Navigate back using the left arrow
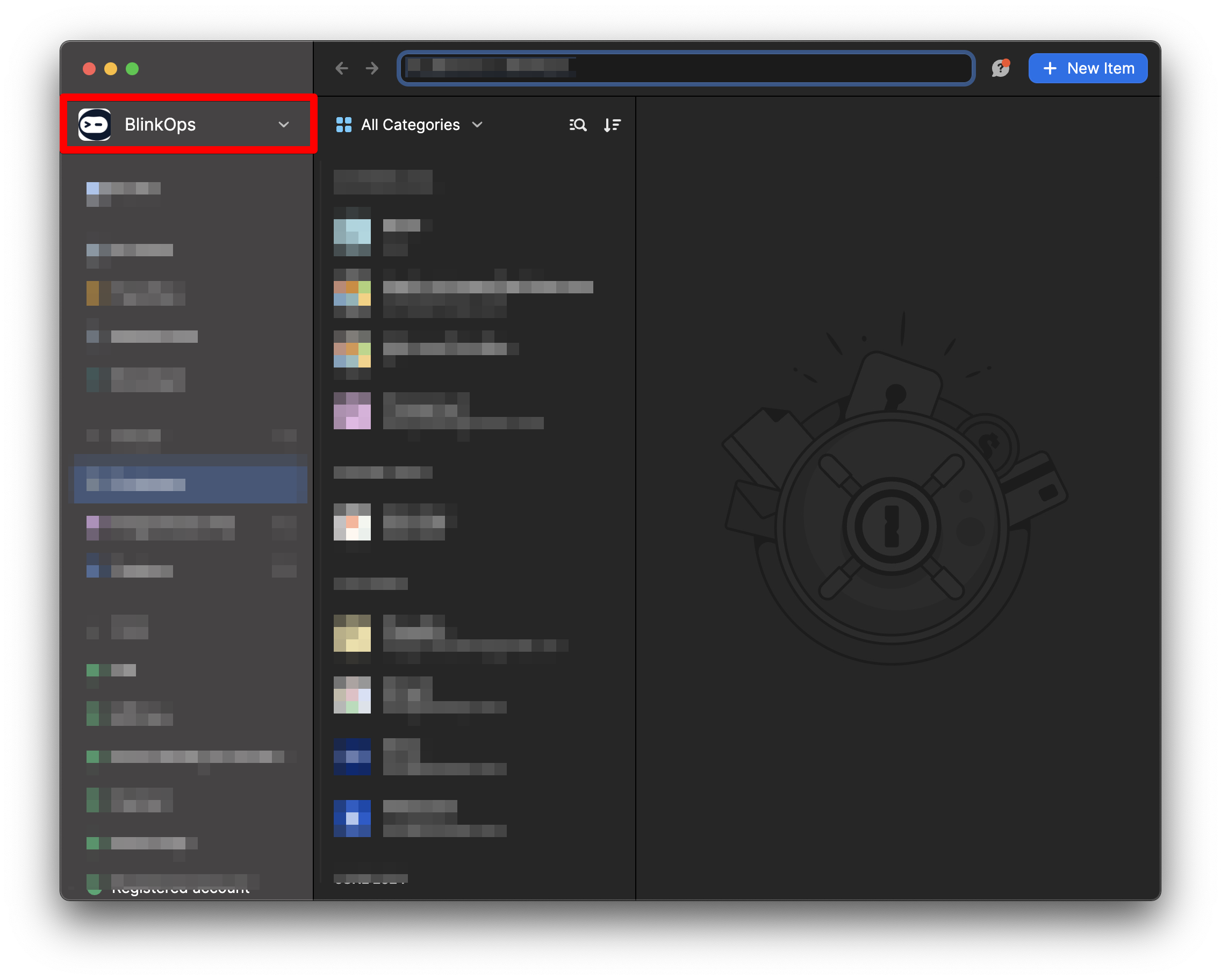Screen dimensions: 1221x980 [x=342, y=68]
